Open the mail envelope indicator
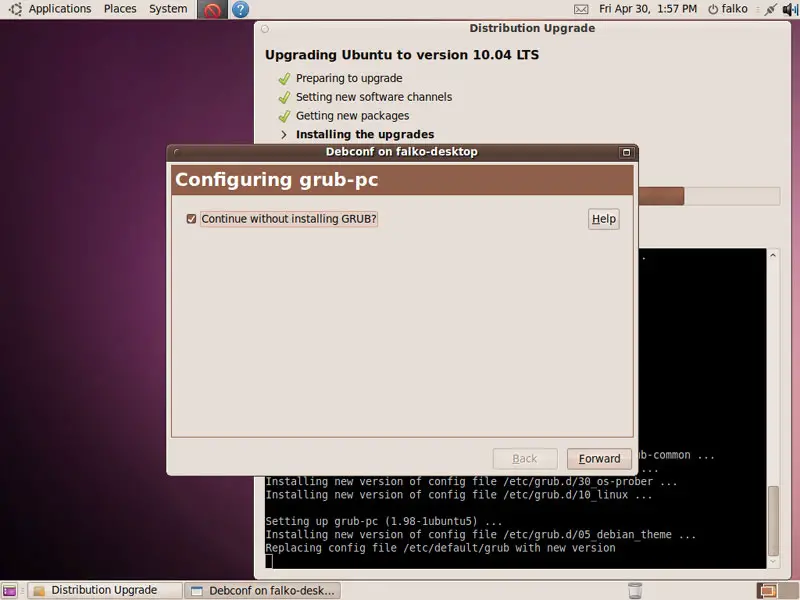Screen dimensions: 800x600 [581, 9]
